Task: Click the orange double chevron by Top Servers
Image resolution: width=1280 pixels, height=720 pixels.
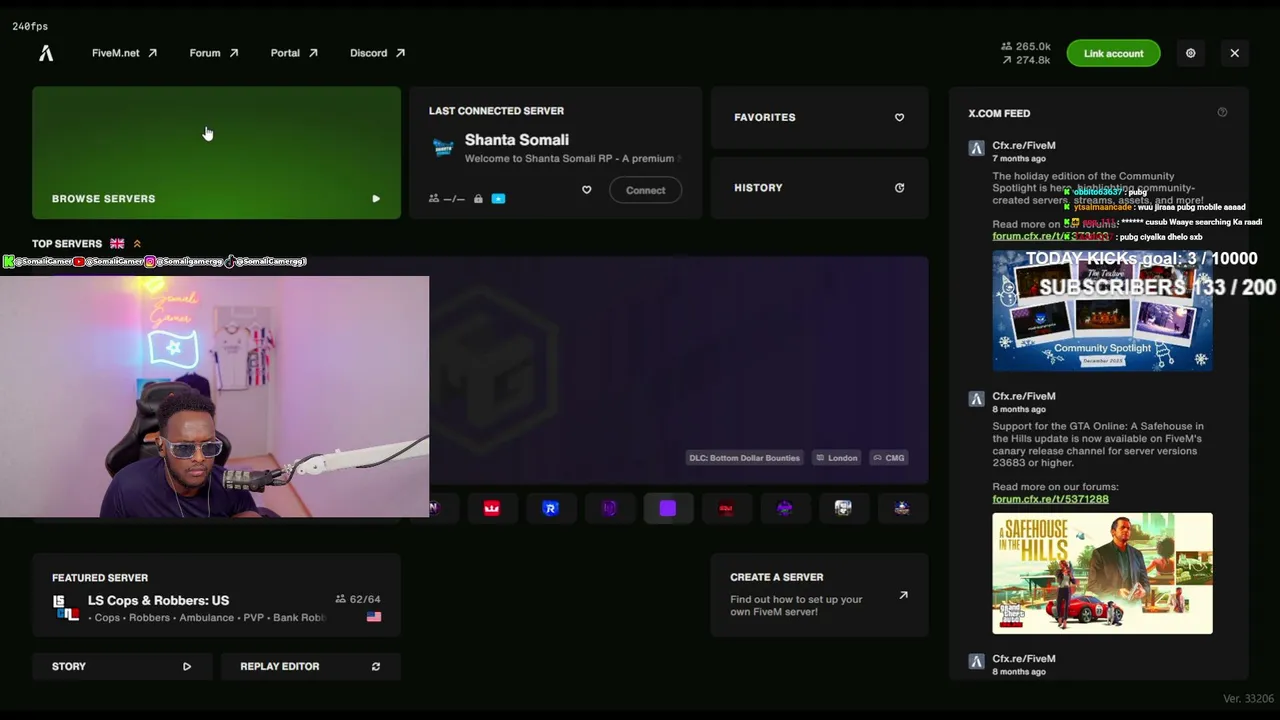Action: pos(137,244)
